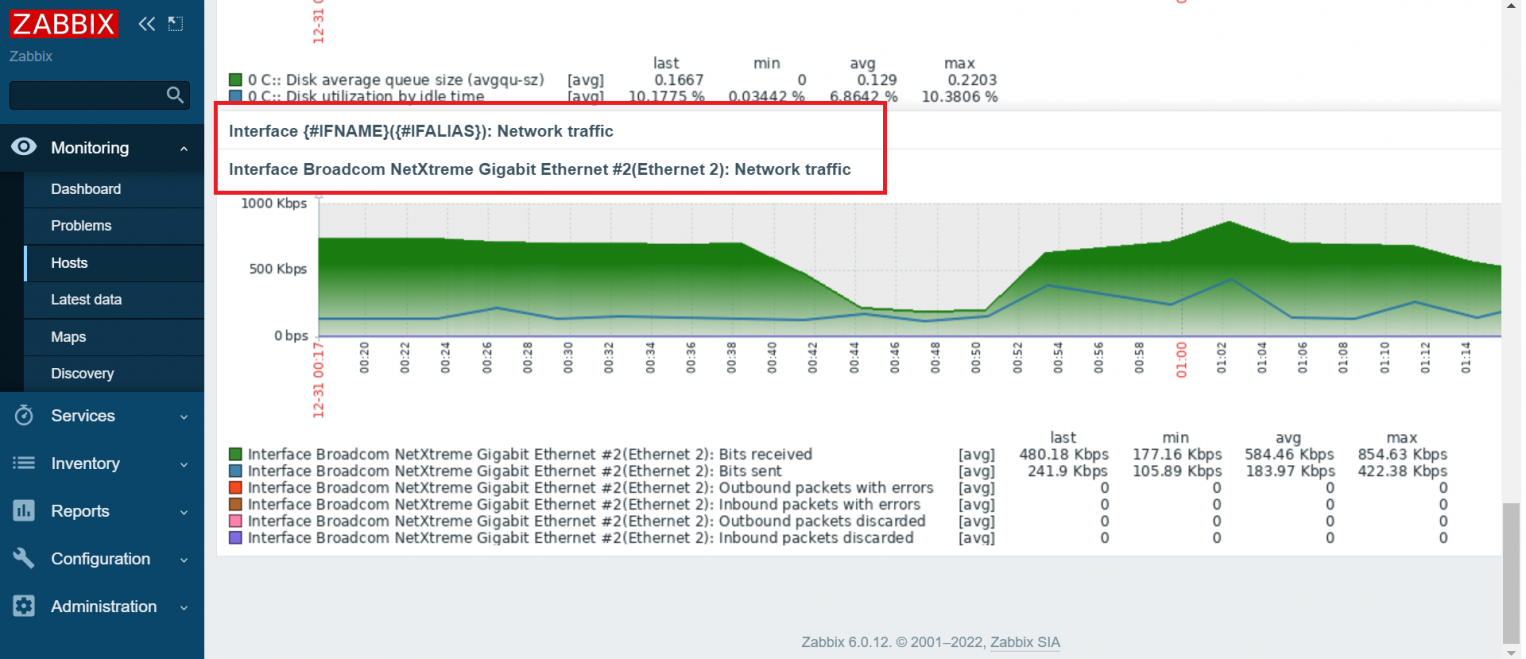Open the Discovery menu item

click(x=82, y=373)
